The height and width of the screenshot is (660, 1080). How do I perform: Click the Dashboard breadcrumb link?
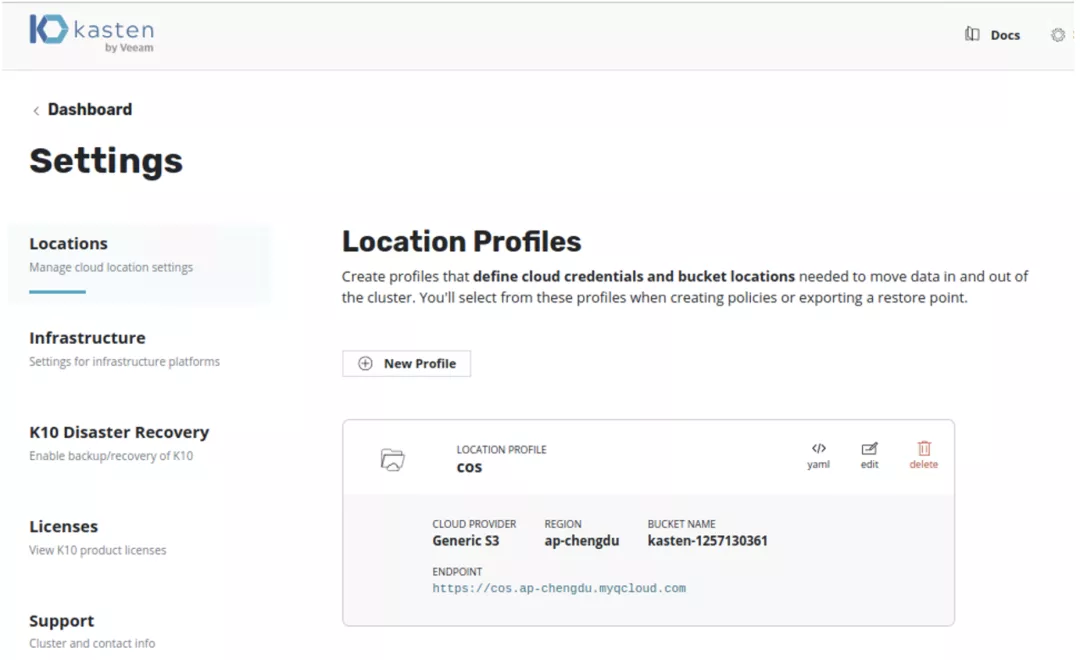89,110
